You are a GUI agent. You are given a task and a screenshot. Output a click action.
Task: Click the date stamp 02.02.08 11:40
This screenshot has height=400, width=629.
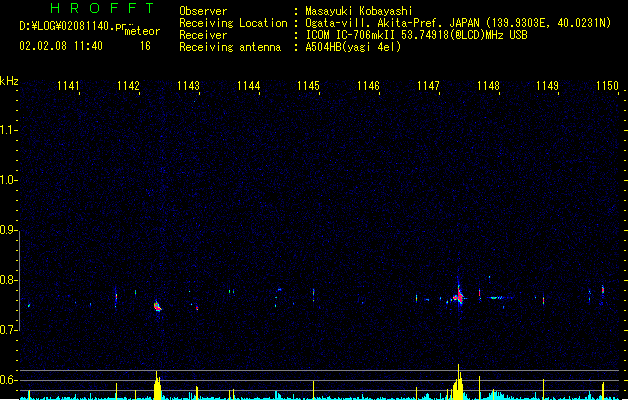61,46
